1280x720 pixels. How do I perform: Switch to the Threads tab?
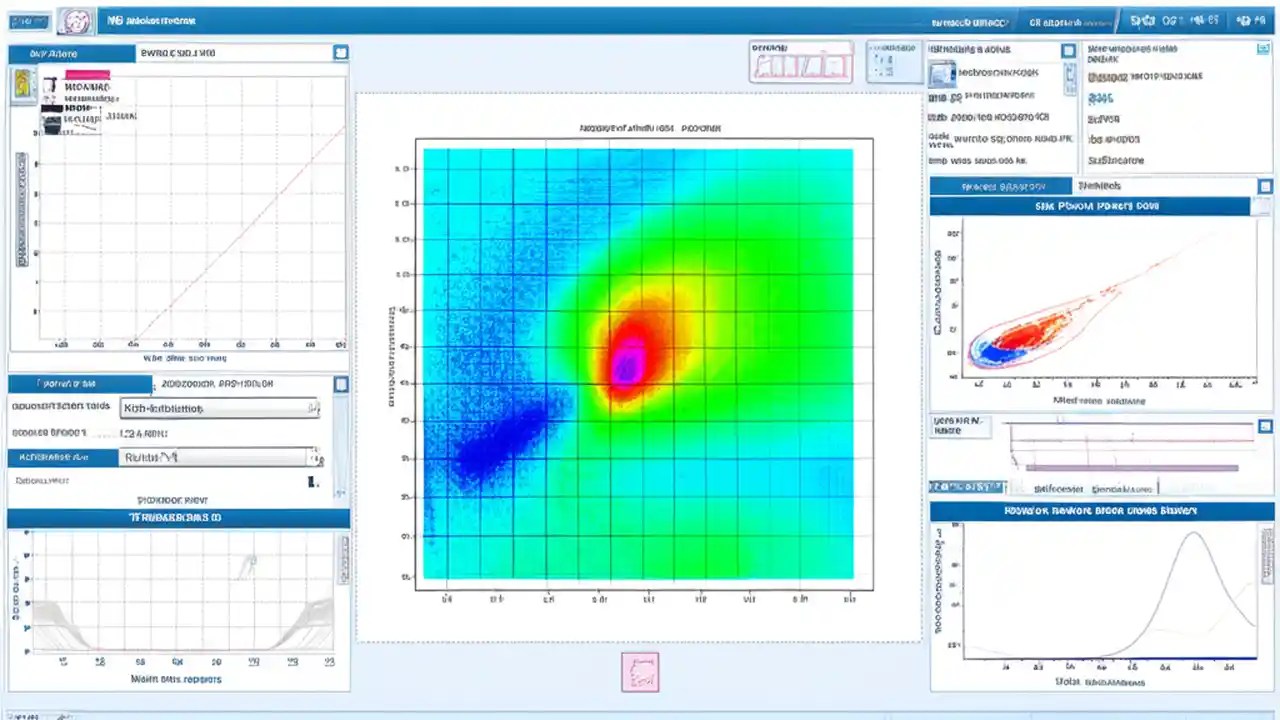point(1102,185)
